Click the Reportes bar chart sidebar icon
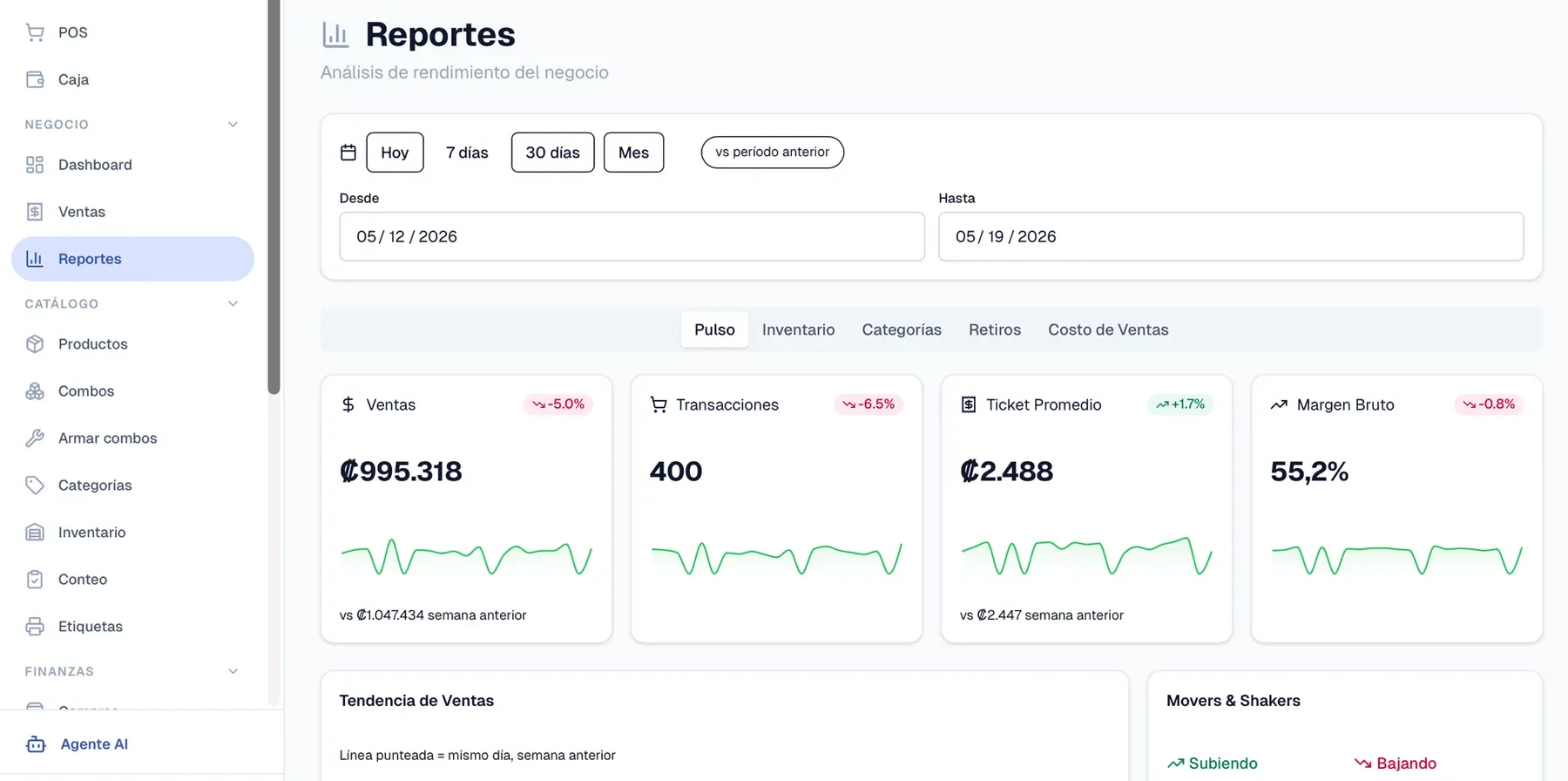 35,259
